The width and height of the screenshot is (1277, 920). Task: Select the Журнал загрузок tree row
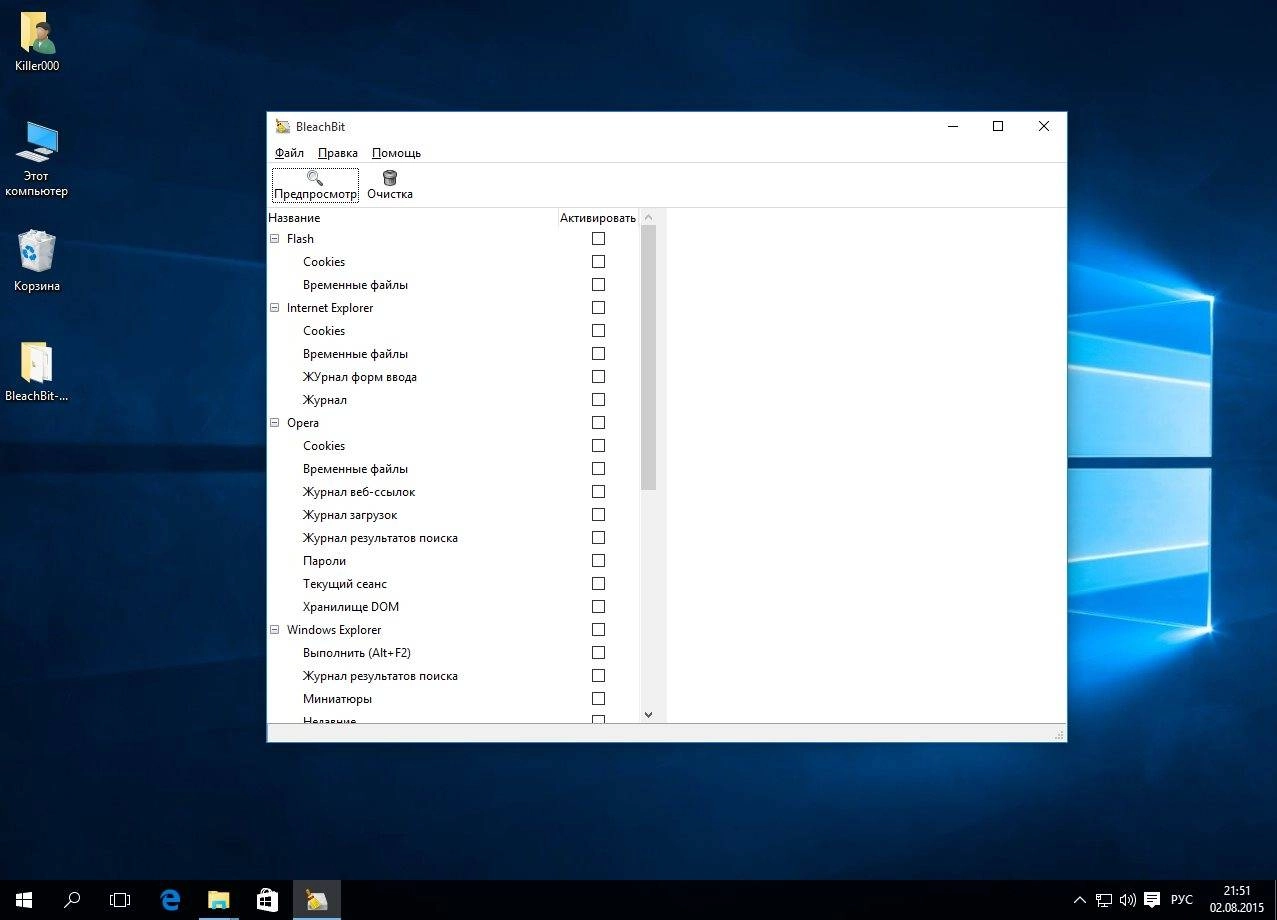point(453,515)
